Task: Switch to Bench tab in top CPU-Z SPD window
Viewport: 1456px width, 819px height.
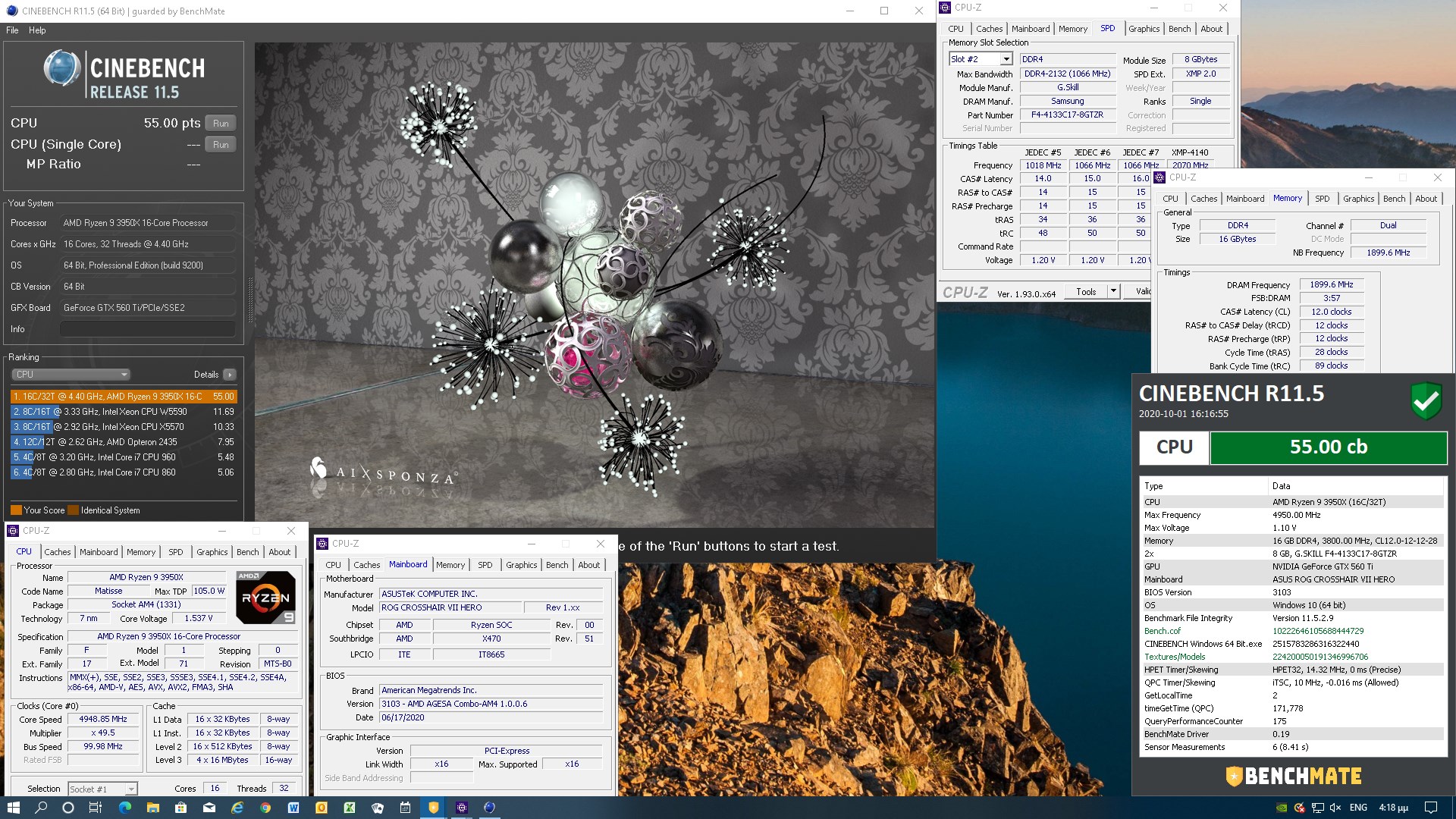Action: coord(1179,29)
